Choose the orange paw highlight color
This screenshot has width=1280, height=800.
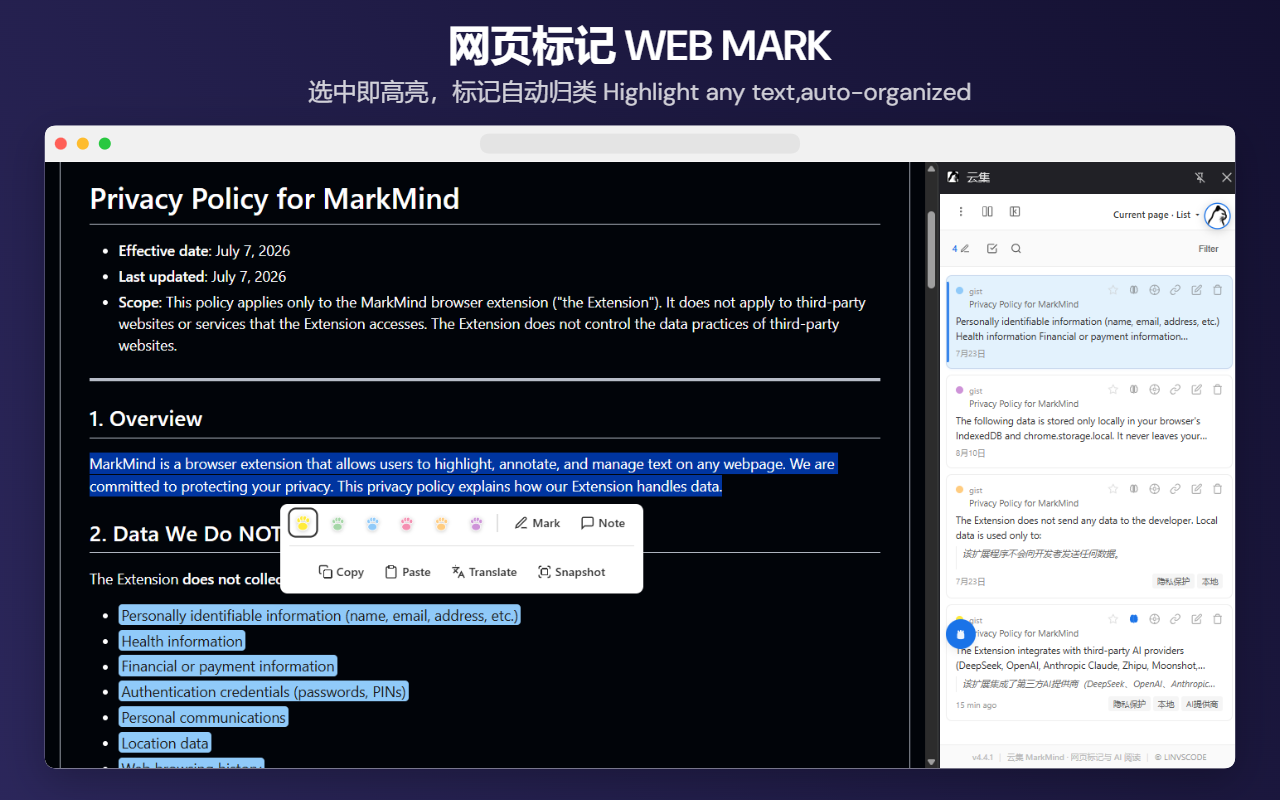(441, 523)
